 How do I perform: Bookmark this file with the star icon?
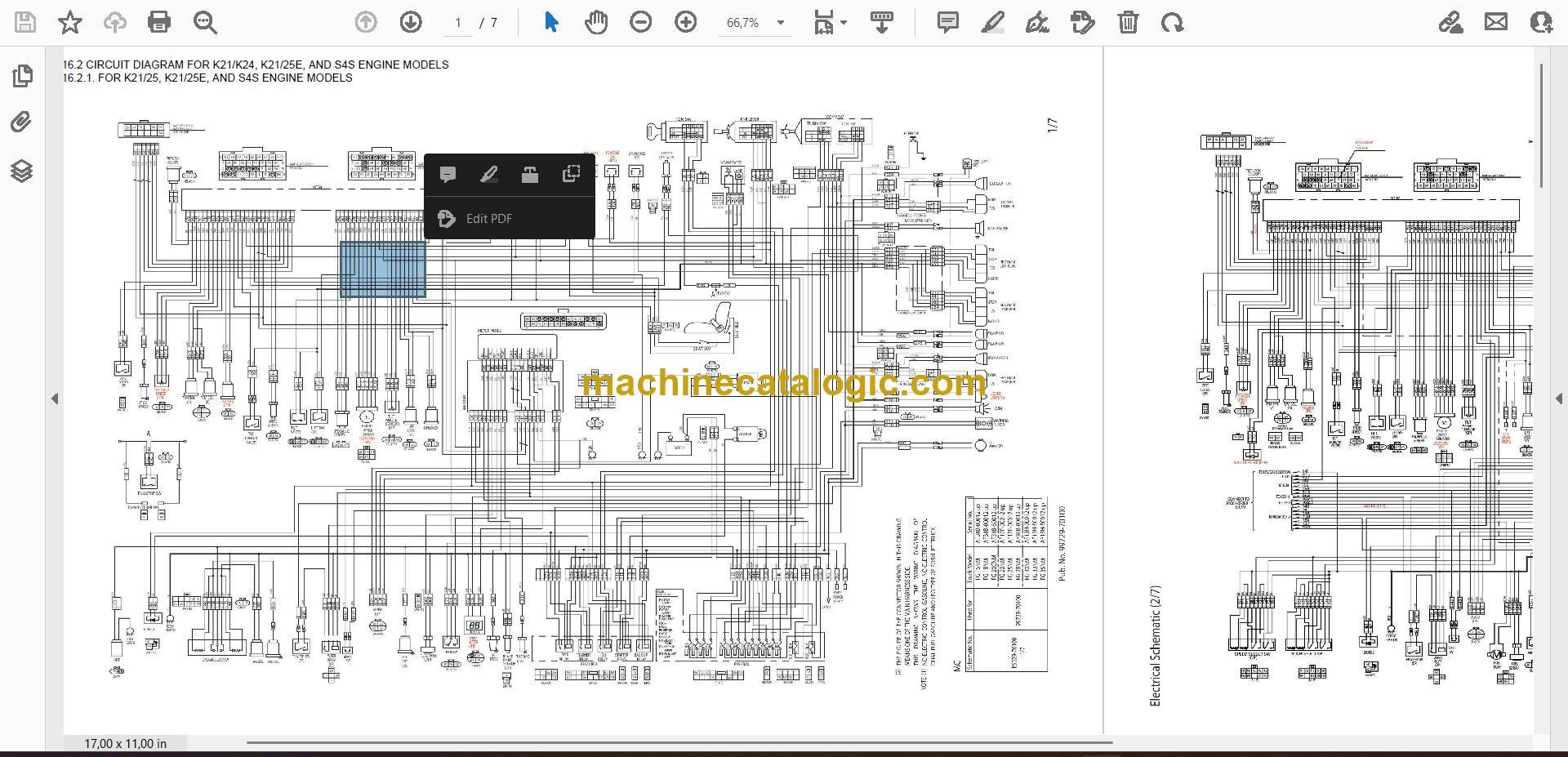coord(70,22)
